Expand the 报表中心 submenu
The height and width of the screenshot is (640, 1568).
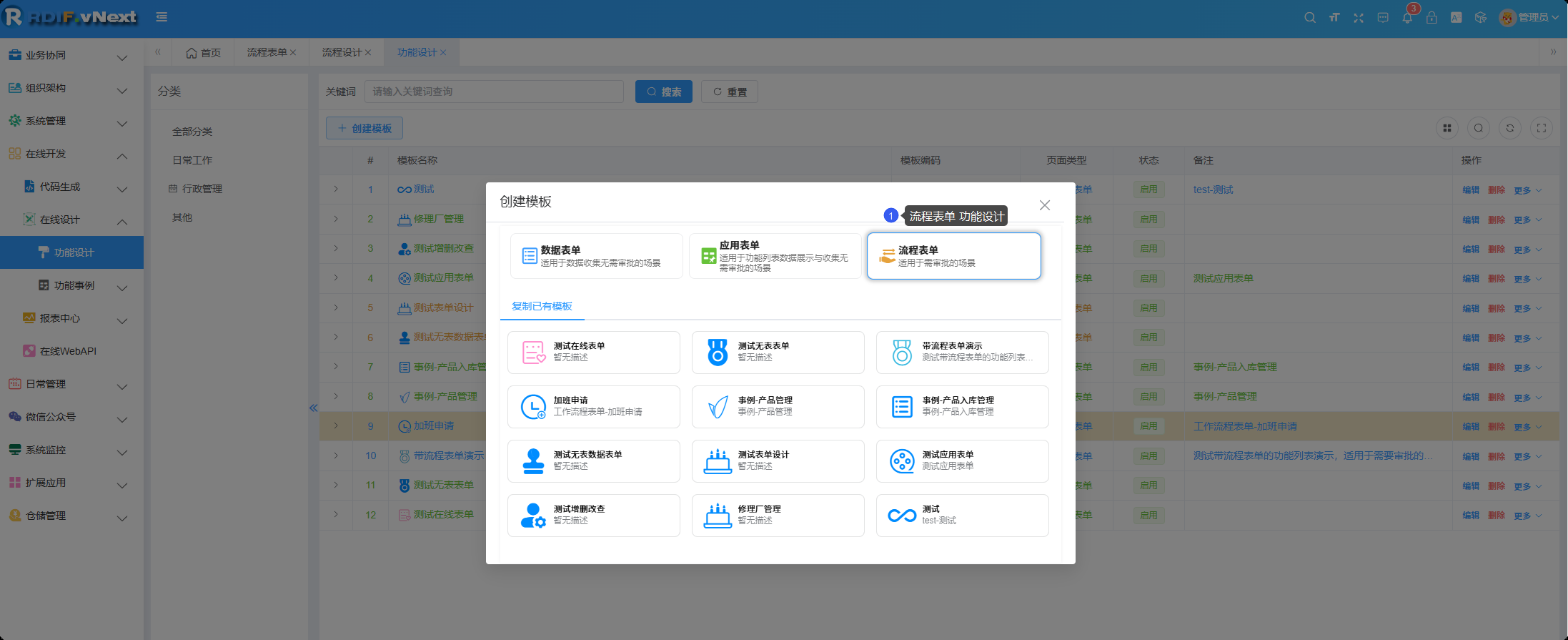pyautogui.click(x=71, y=318)
